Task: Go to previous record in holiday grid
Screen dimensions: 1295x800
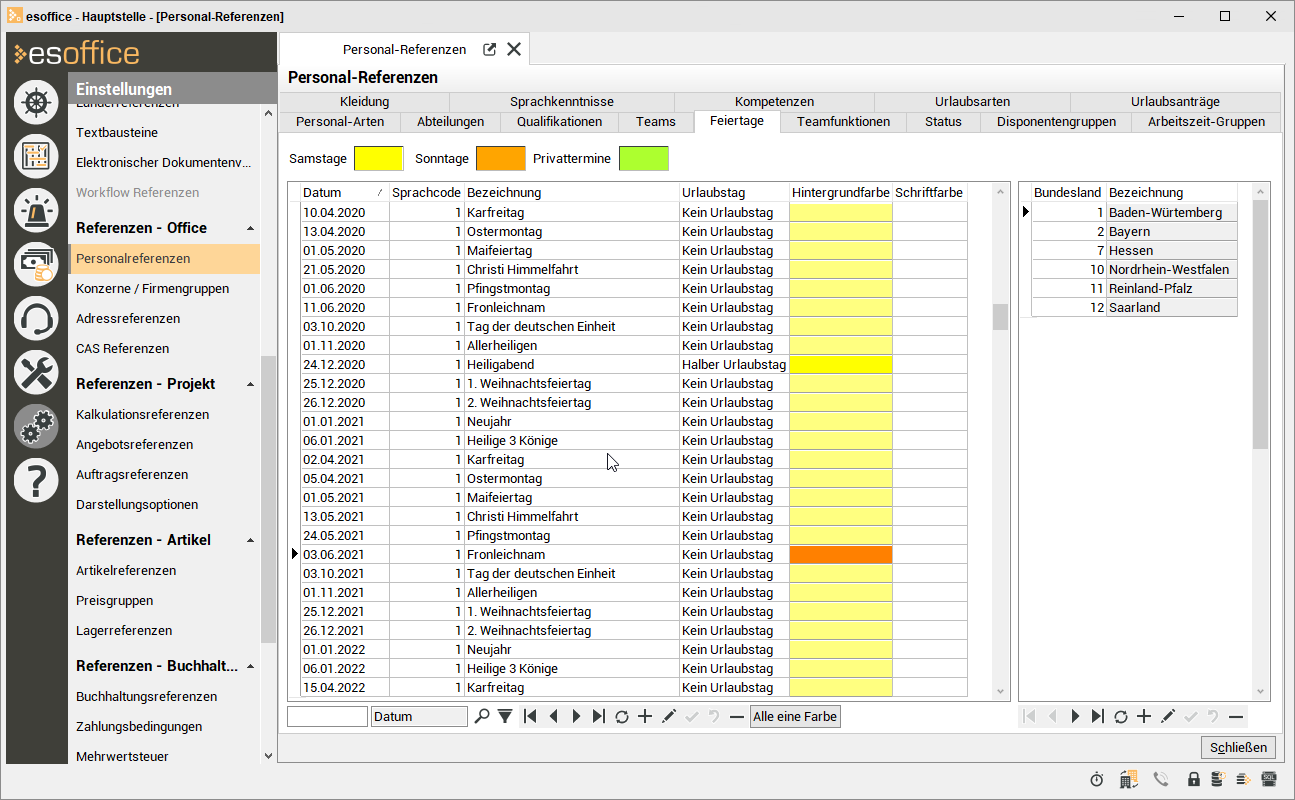Action: coord(553,716)
